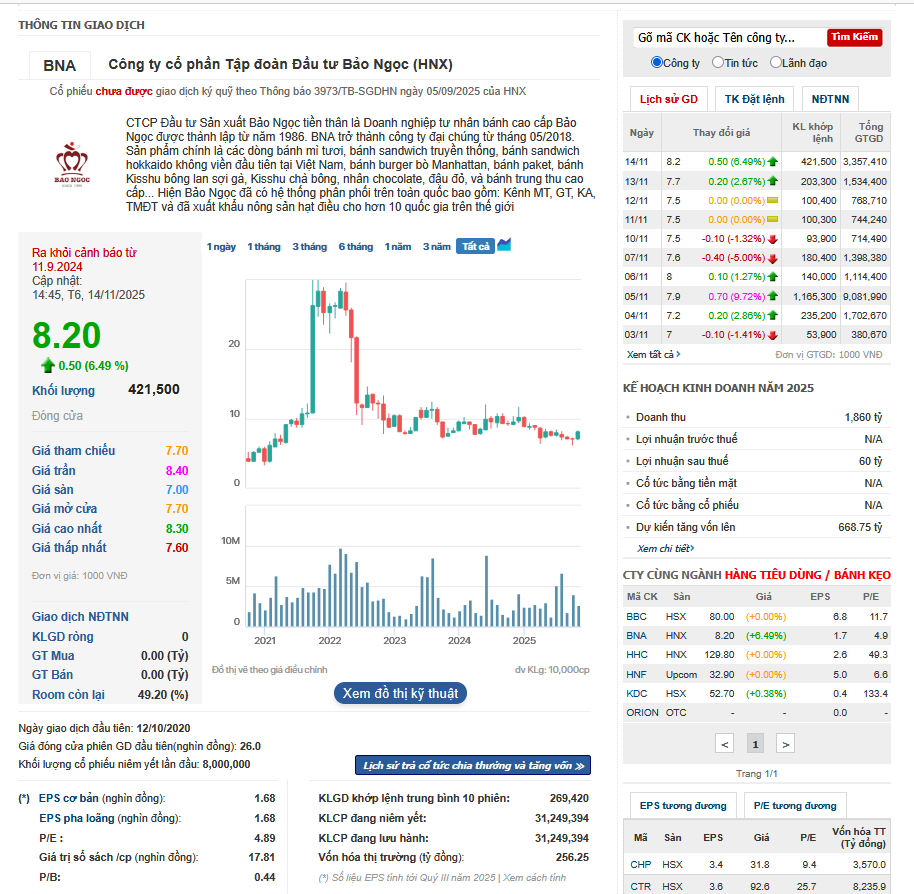Open CTR stock in EPS table
The image size is (914, 894).
click(641, 886)
